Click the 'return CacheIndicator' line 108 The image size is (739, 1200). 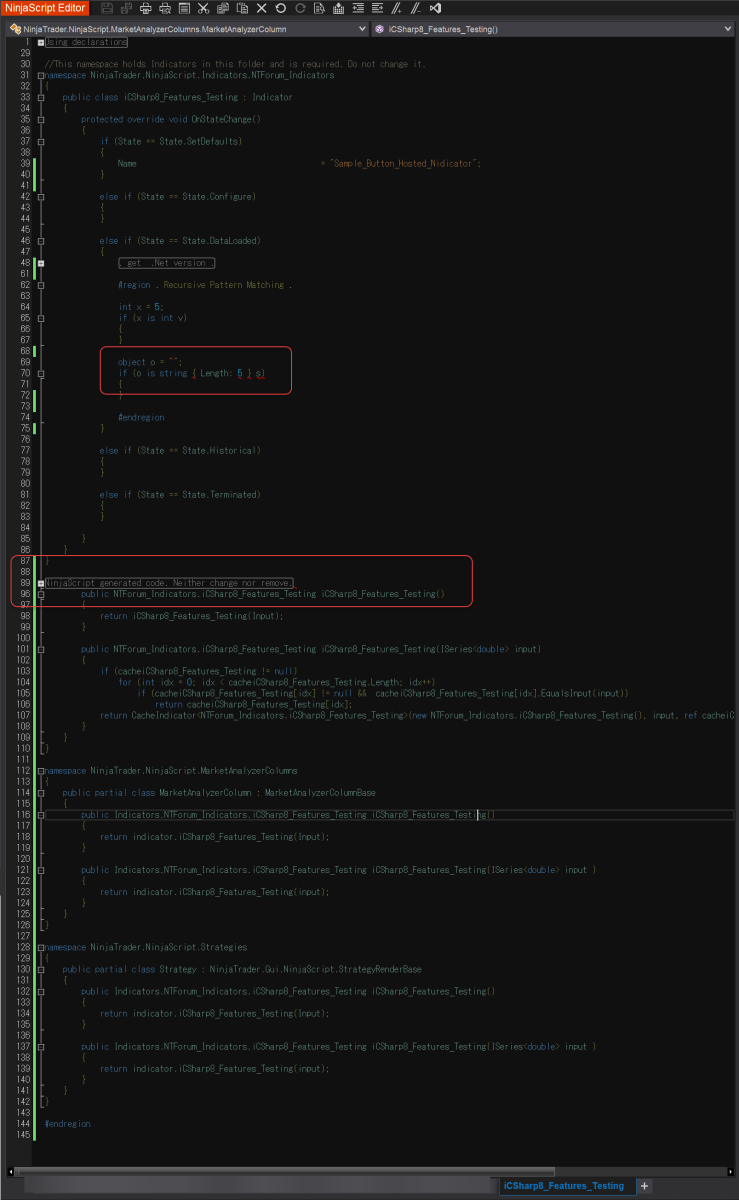[x=417, y=715]
